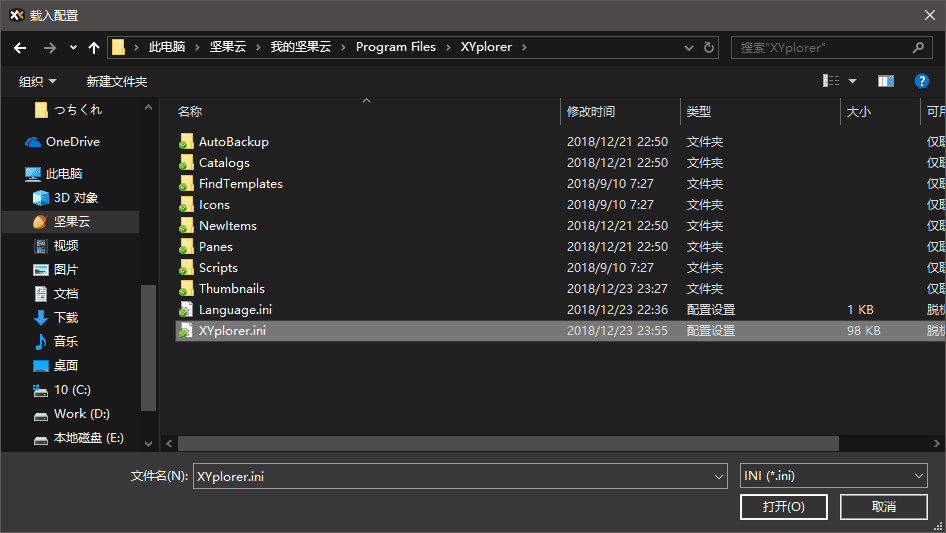Click the change view layout icon

[x=831, y=81]
